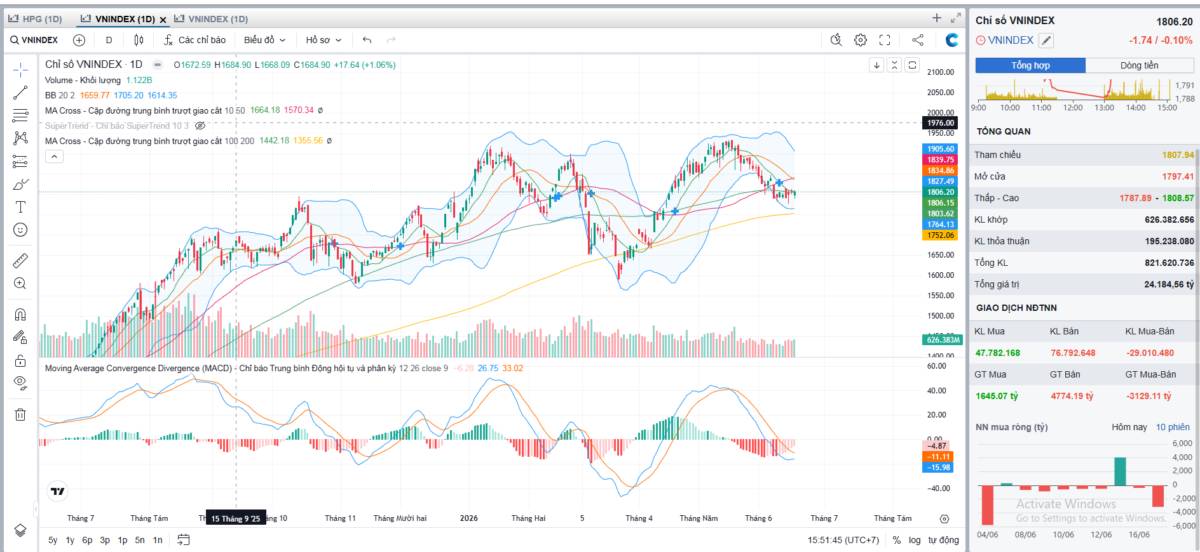Open the object tree layers icon
1200x552 pixels.
[20, 530]
